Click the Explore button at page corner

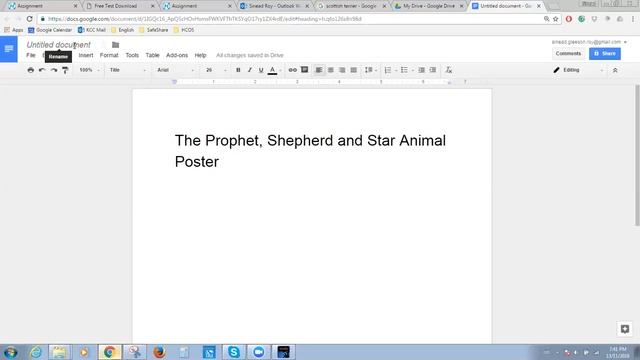[624, 329]
